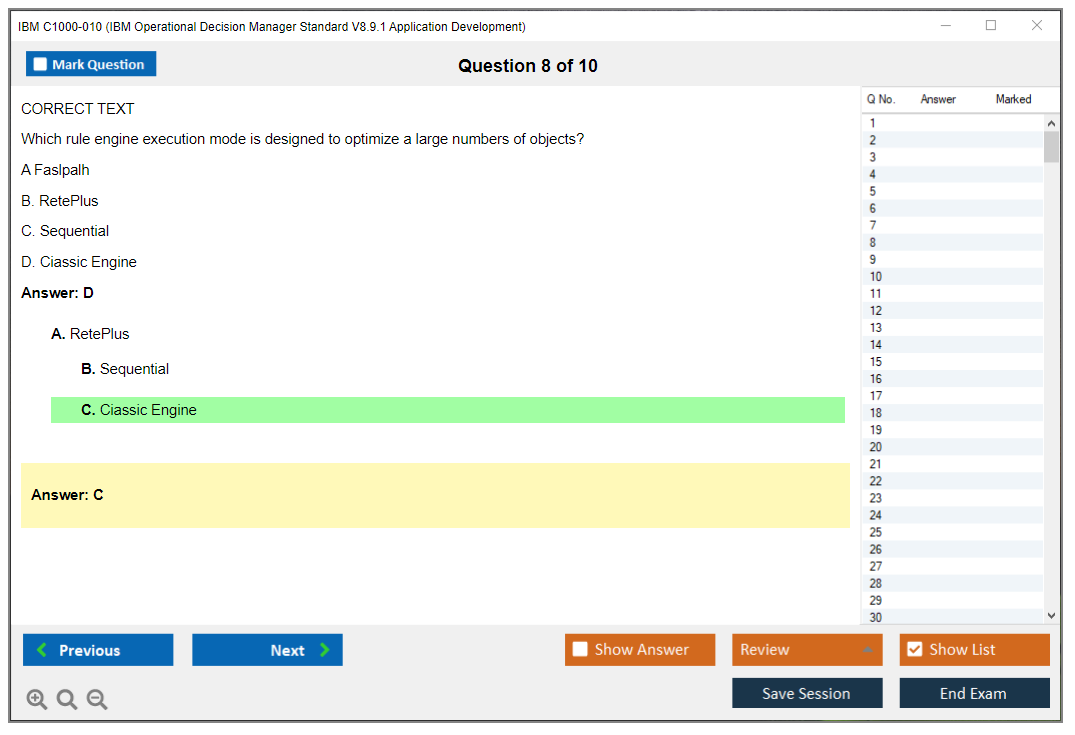The image size is (1075, 735).
Task: Jump to question 8 in list
Action: click(x=873, y=242)
